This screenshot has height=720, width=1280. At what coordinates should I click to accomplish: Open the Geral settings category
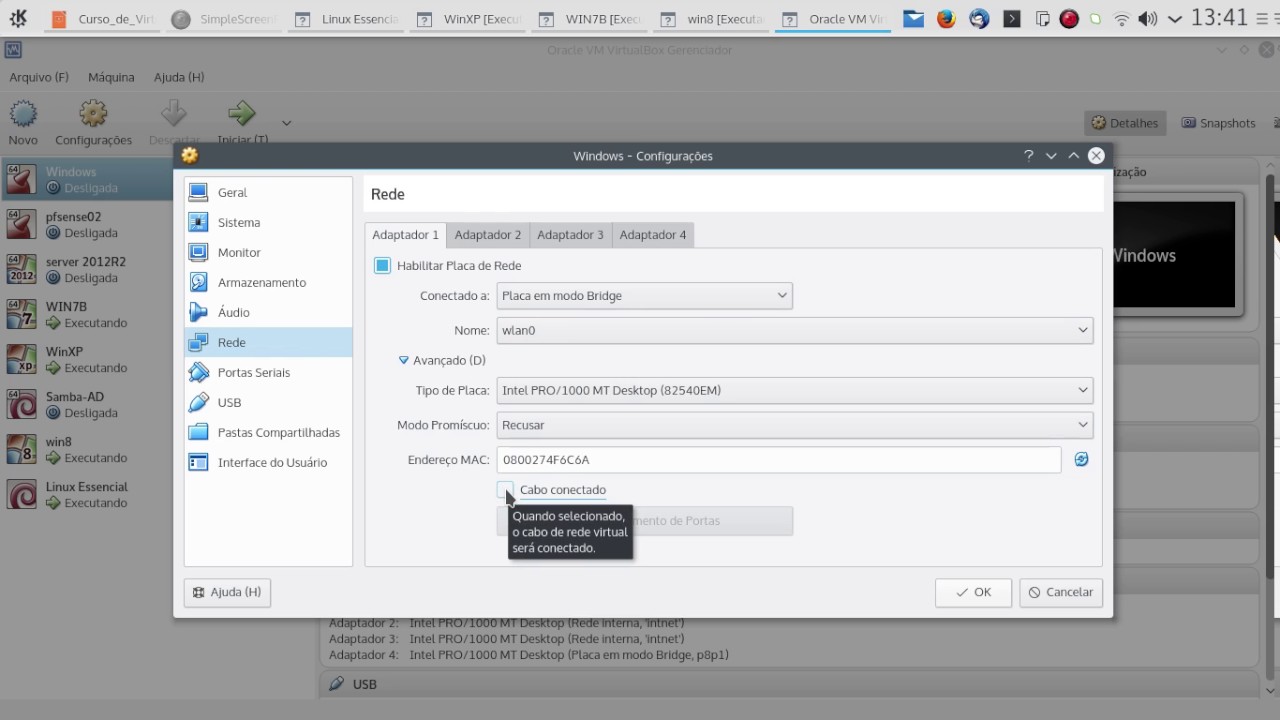pos(268,192)
